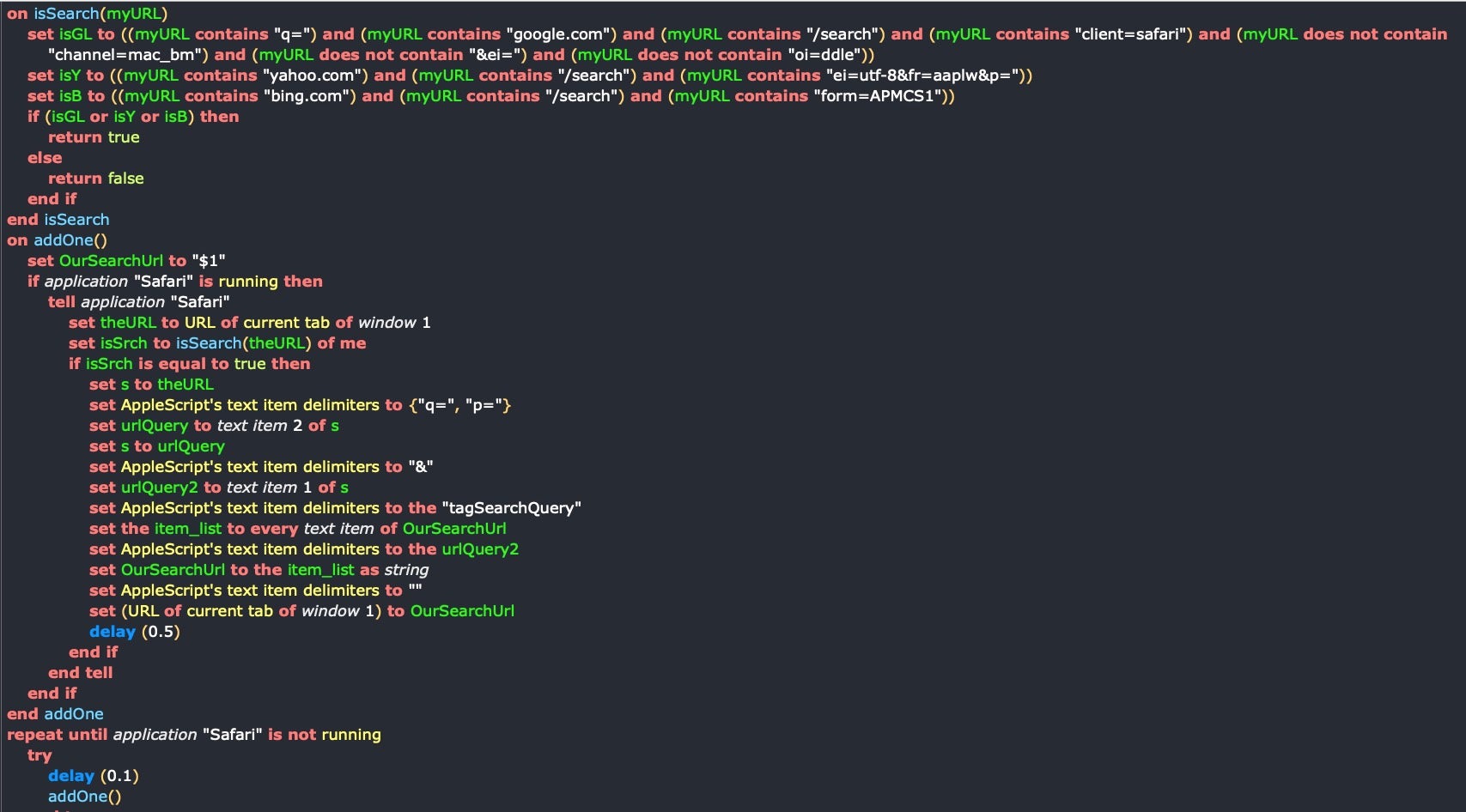
Task: Click the "delay (0.5)" command
Action: [x=135, y=632]
